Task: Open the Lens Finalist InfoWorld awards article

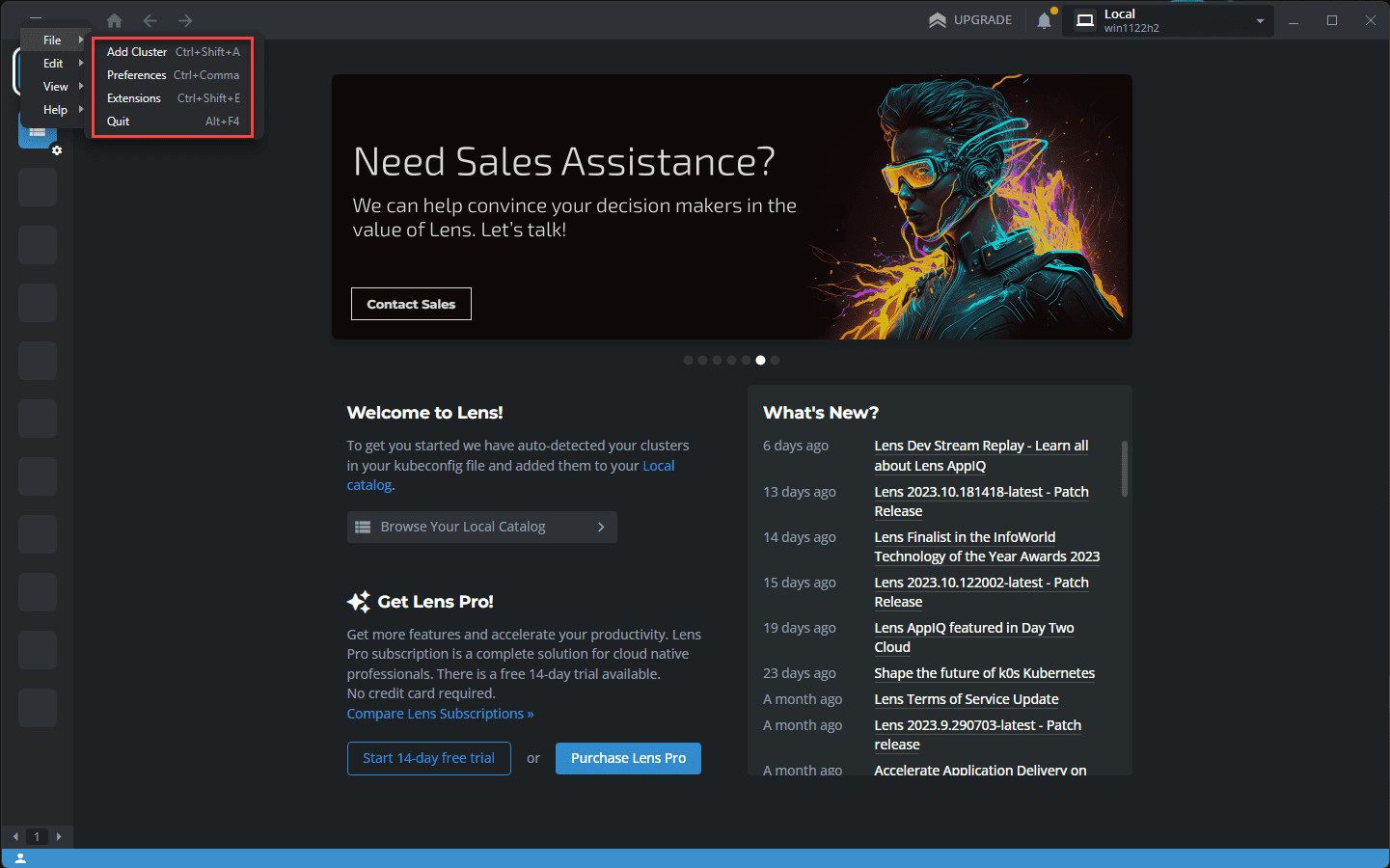Action: [x=987, y=547]
